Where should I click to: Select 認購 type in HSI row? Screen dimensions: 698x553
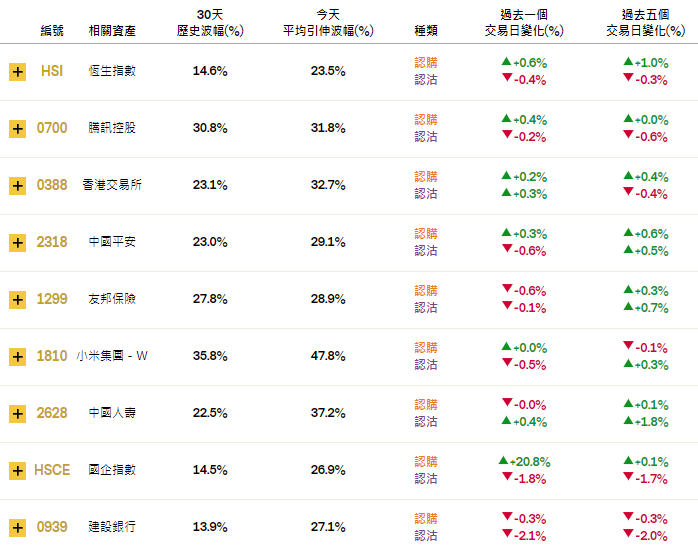tap(426, 62)
